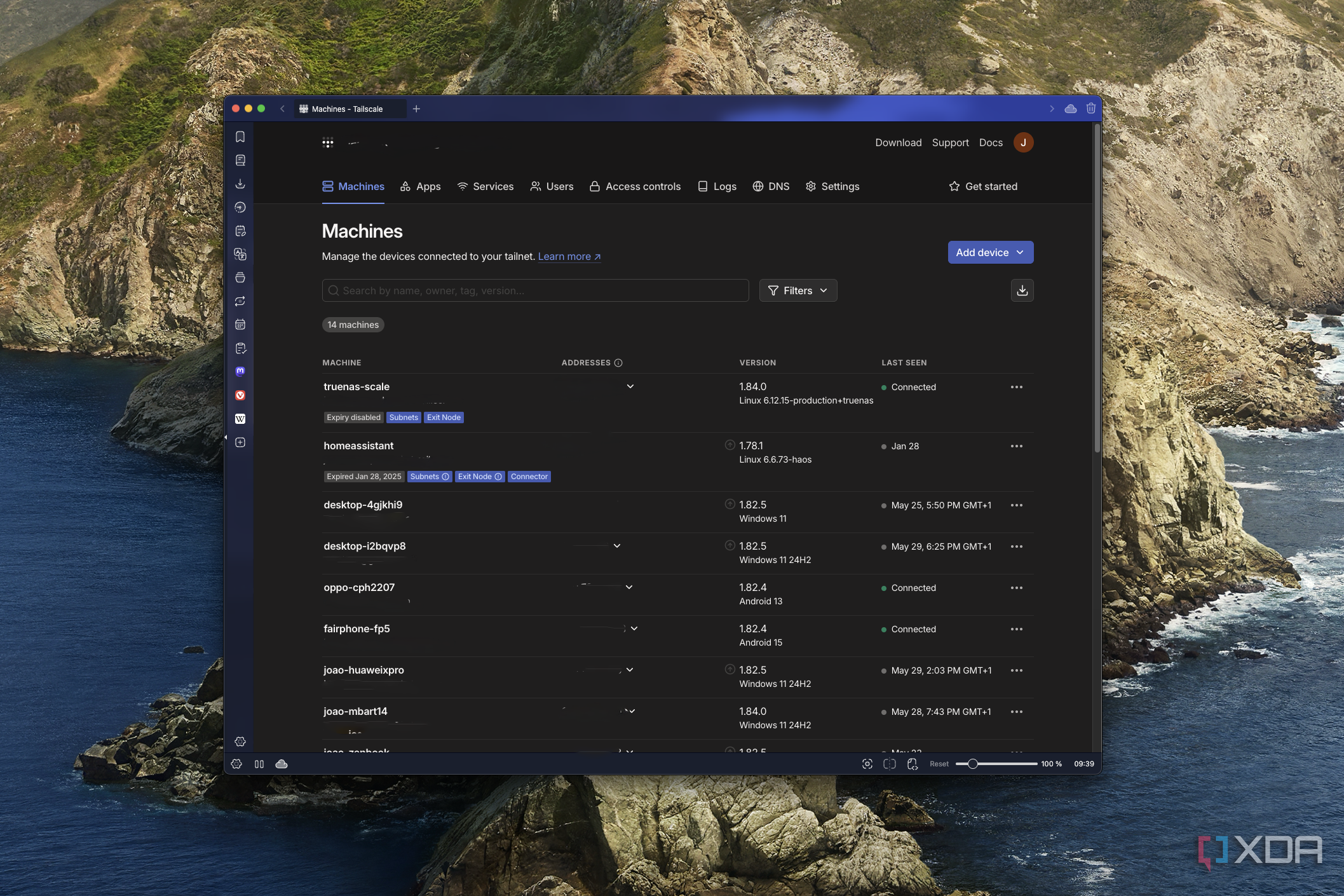Click the update available icon for homeassistant
Viewport: 1344px width, 896px height.
(730, 445)
